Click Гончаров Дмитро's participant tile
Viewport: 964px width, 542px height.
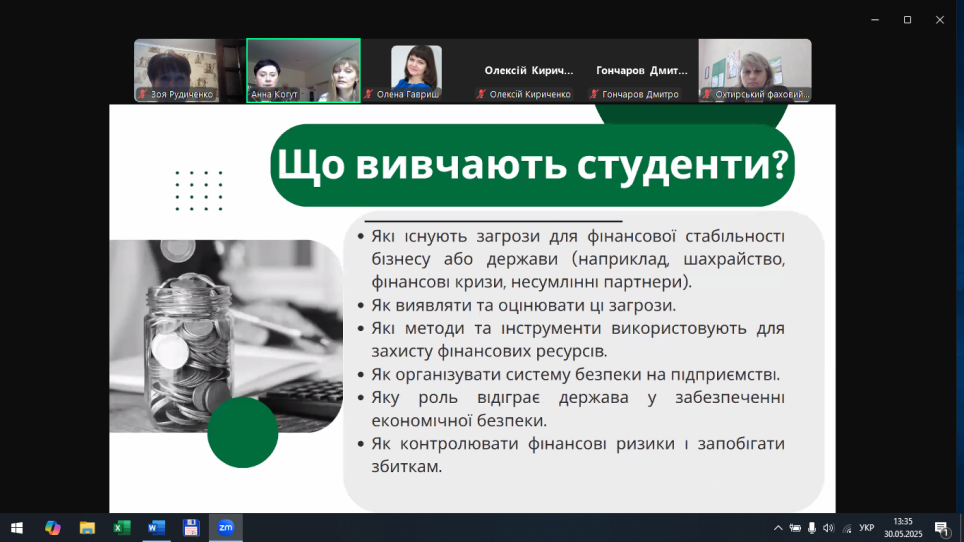click(x=642, y=71)
